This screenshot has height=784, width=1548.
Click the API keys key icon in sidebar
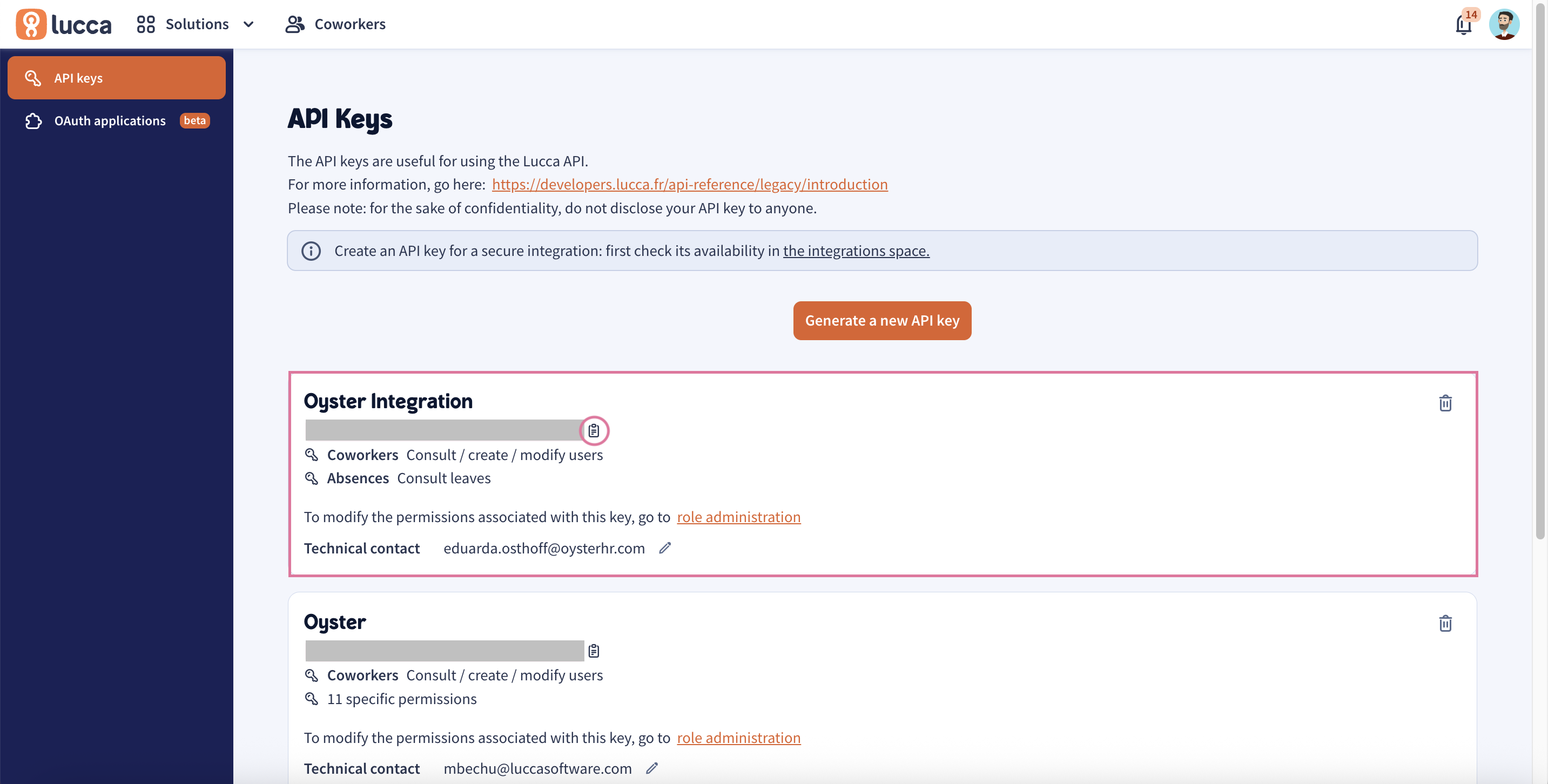click(x=32, y=78)
